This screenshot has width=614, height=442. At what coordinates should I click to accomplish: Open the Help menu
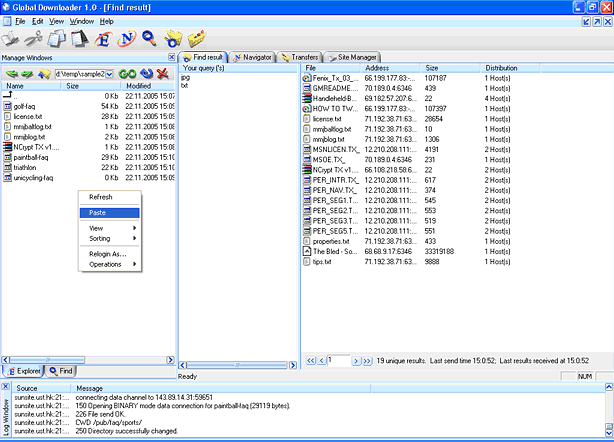click(106, 21)
